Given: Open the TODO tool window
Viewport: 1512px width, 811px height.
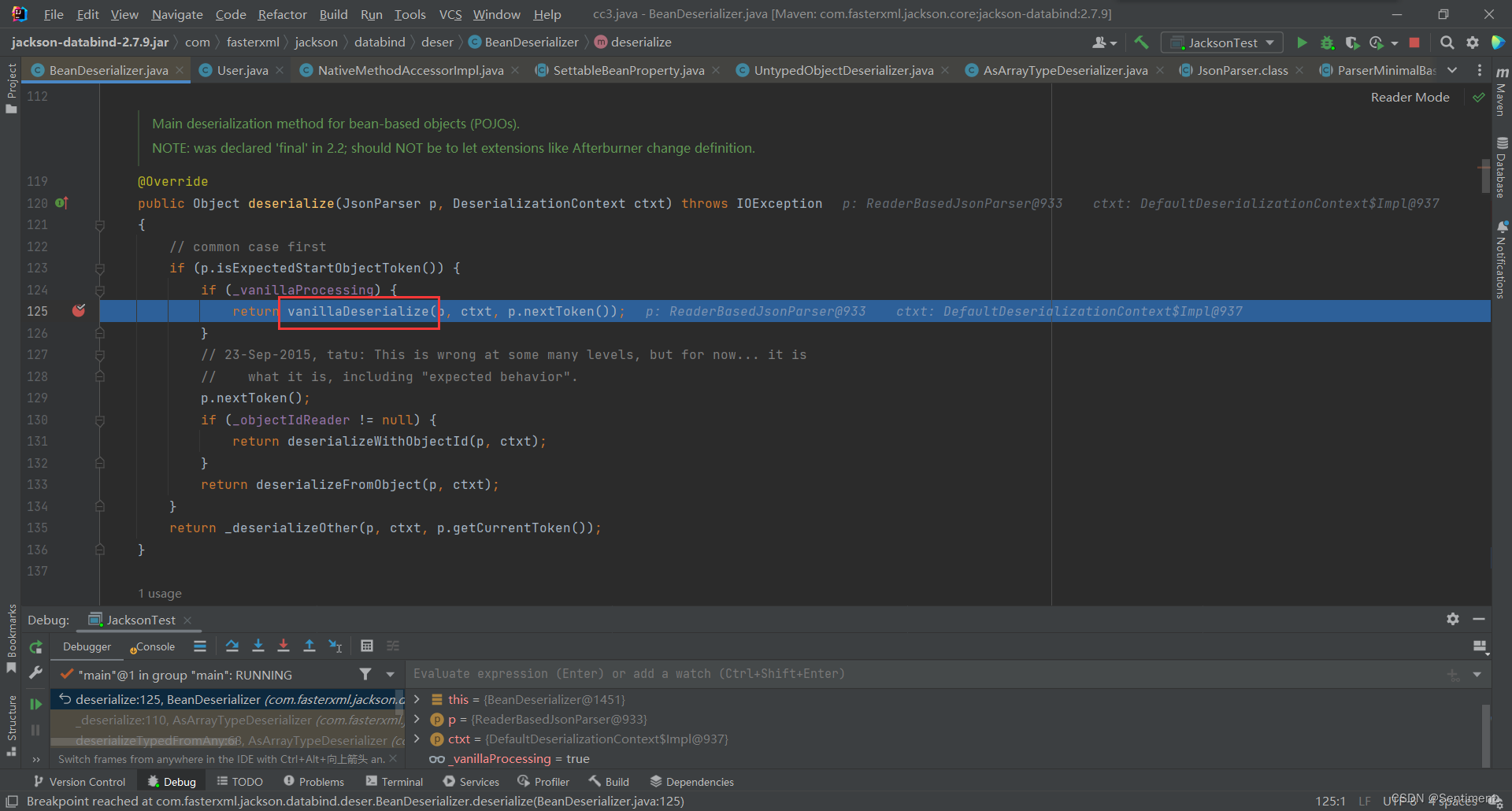Looking at the screenshot, I should (x=240, y=781).
